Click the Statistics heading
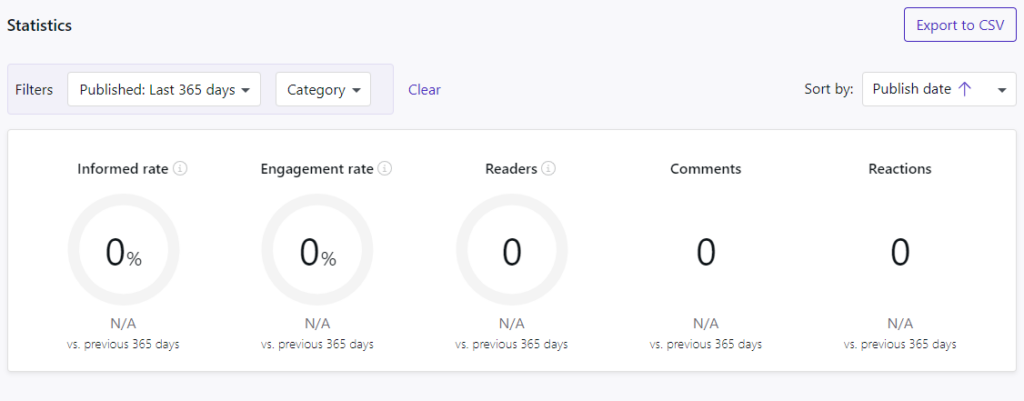This screenshot has width=1024, height=401. (x=39, y=26)
